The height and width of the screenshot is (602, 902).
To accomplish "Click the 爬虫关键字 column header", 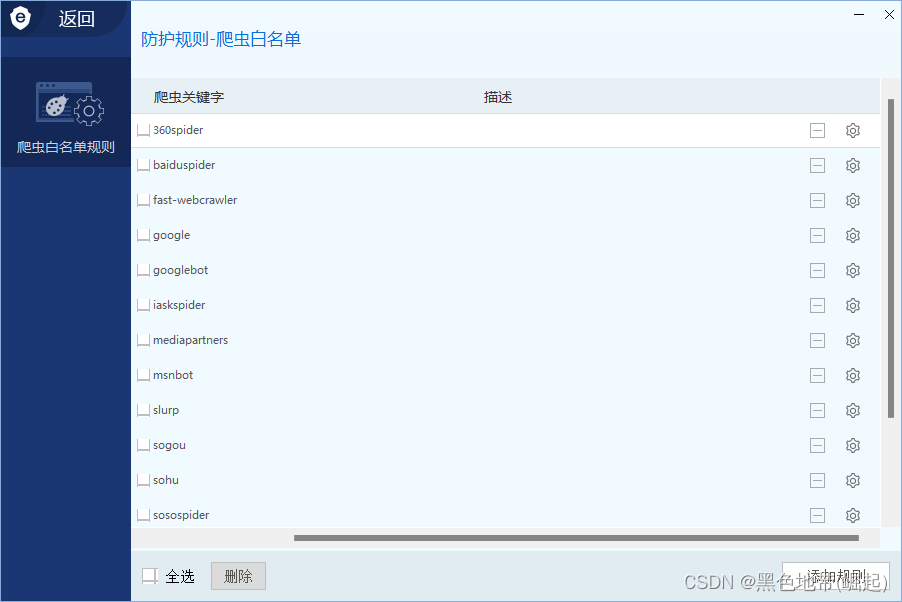I will point(189,97).
